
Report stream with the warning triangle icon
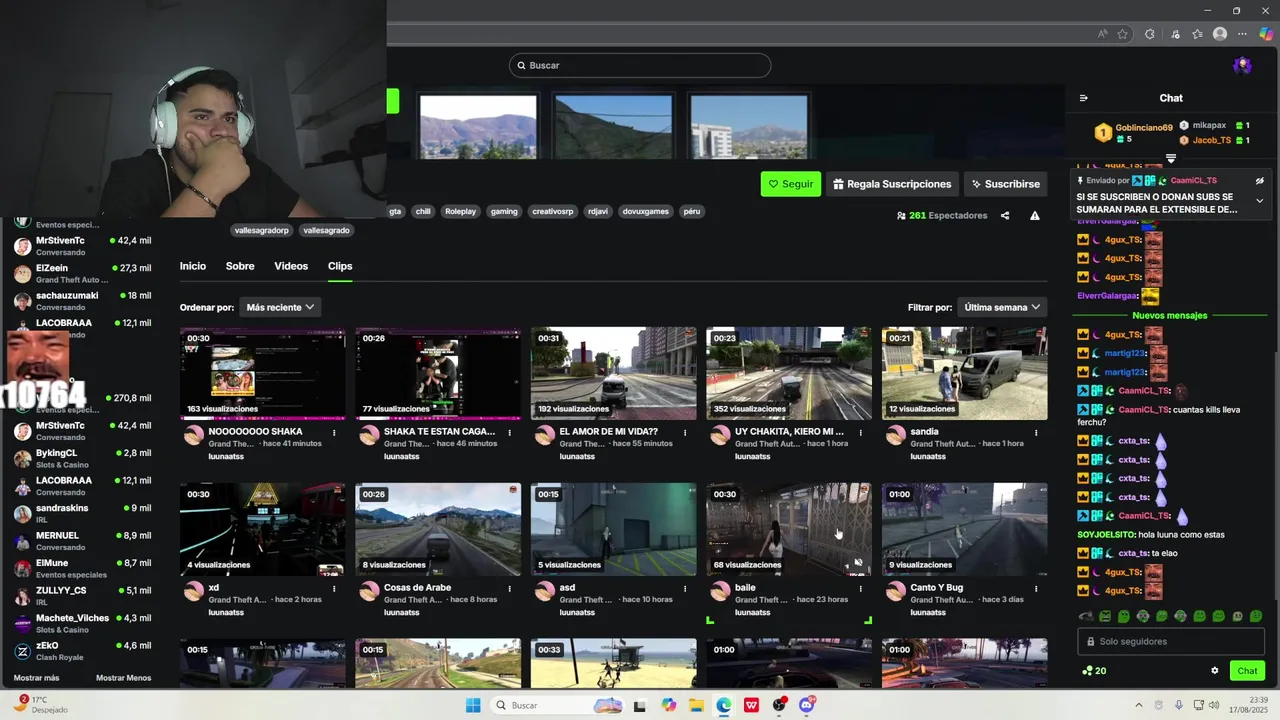(x=1035, y=216)
